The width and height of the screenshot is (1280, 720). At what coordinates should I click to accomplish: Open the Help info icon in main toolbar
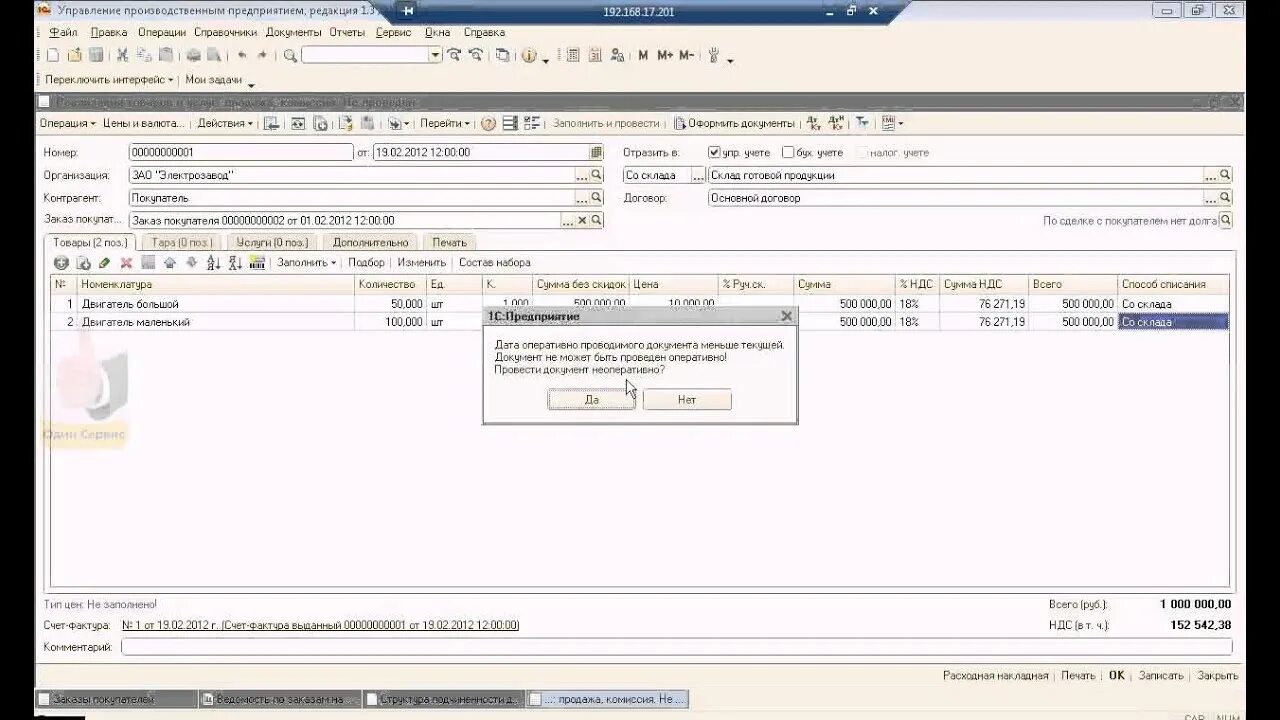(x=529, y=56)
